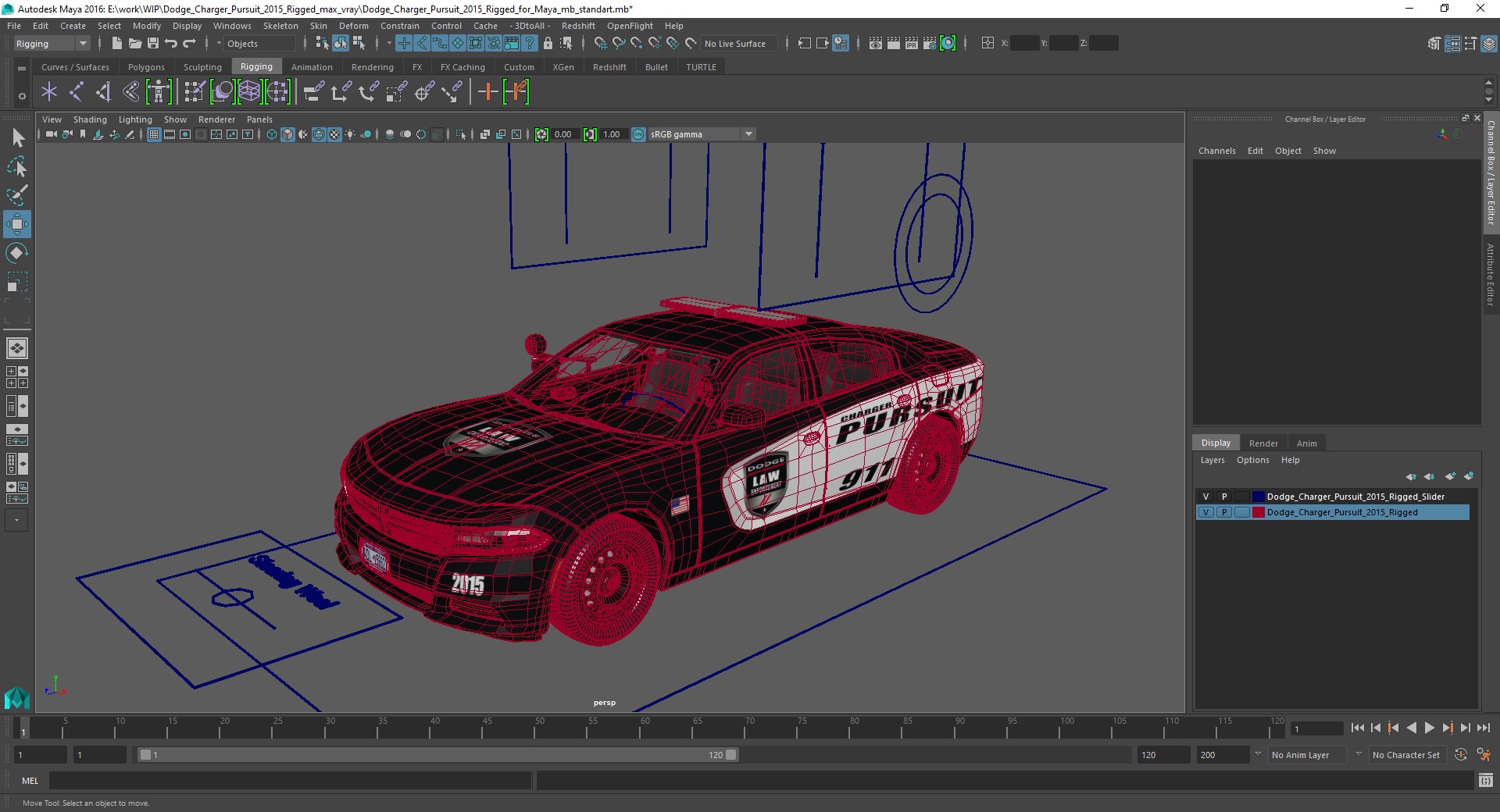Screen dimensions: 1500x812
Task: Click the red swatch of Dodge_Charger_Pursuit_2015_Rigged layer
Action: 1258,512
